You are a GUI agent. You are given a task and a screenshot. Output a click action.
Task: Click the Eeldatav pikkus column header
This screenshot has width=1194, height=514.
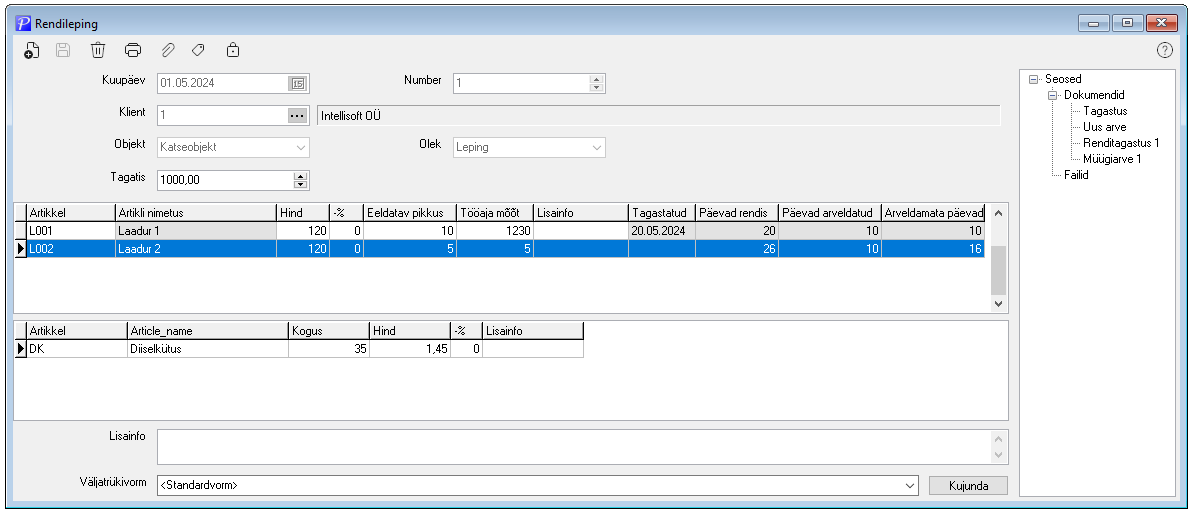(409, 212)
